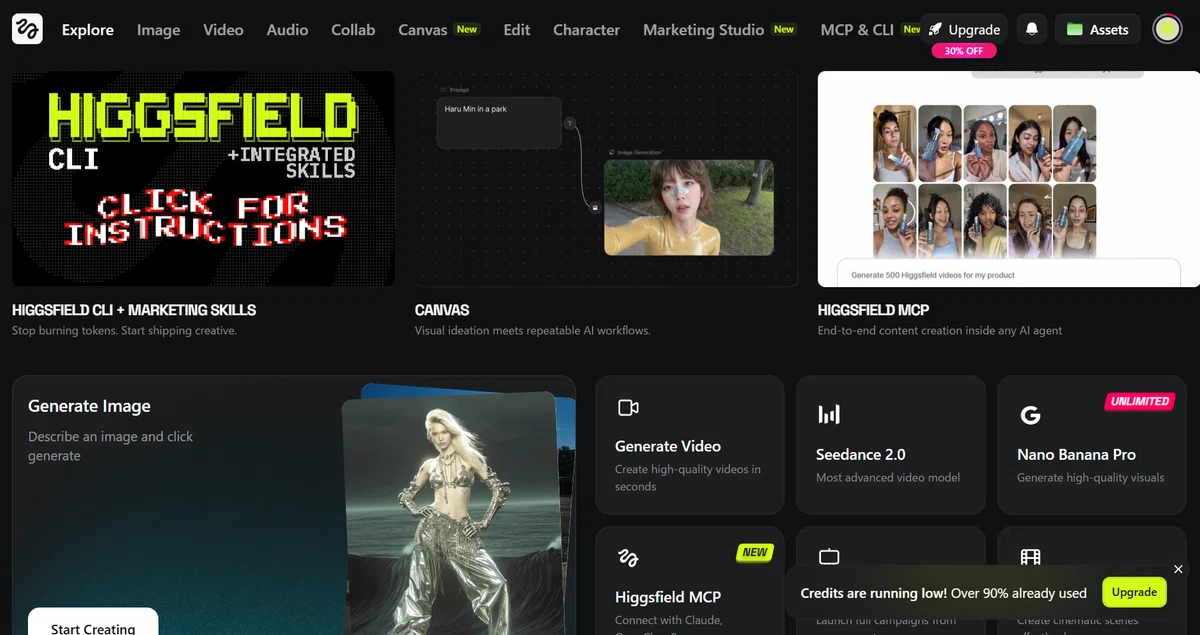This screenshot has height=635, width=1200.
Task: Click the Seedance 2.0 bars icon
Action: pos(829,414)
